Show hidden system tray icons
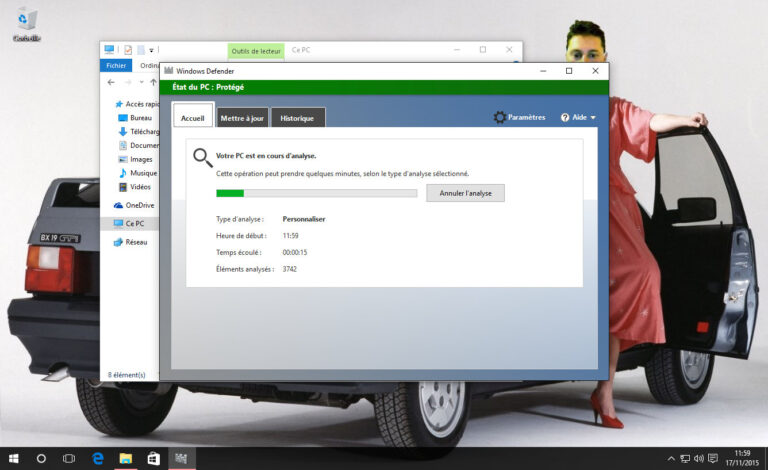This screenshot has width=768, height=470. click(x=671, y=458)
